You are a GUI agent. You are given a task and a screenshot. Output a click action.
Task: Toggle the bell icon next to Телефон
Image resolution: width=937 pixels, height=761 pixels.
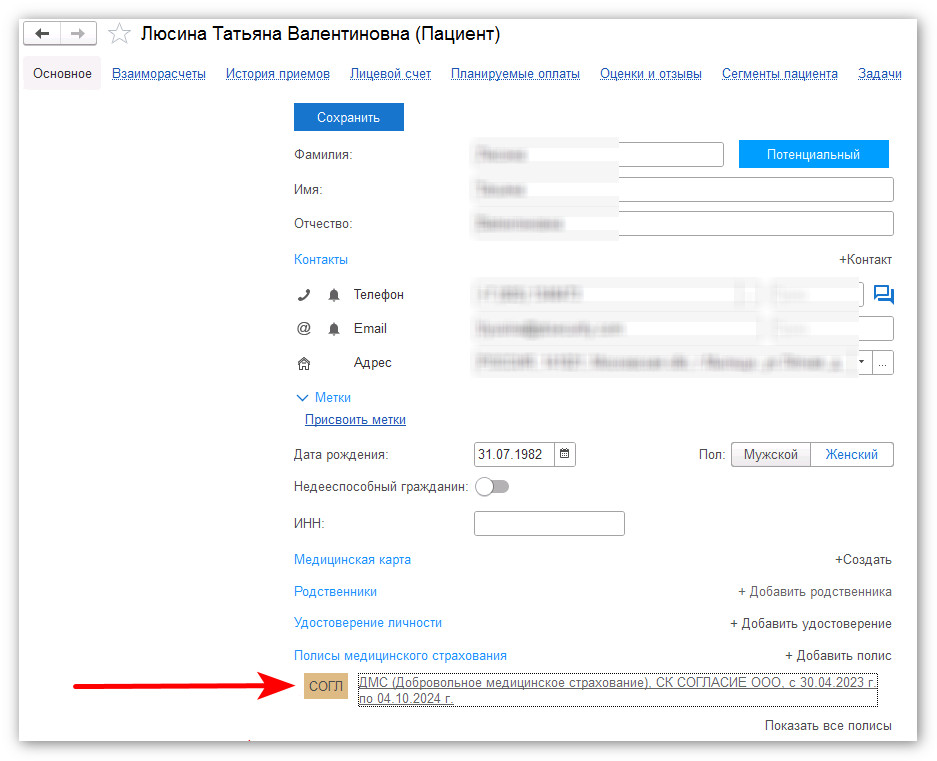click(333, 295)
